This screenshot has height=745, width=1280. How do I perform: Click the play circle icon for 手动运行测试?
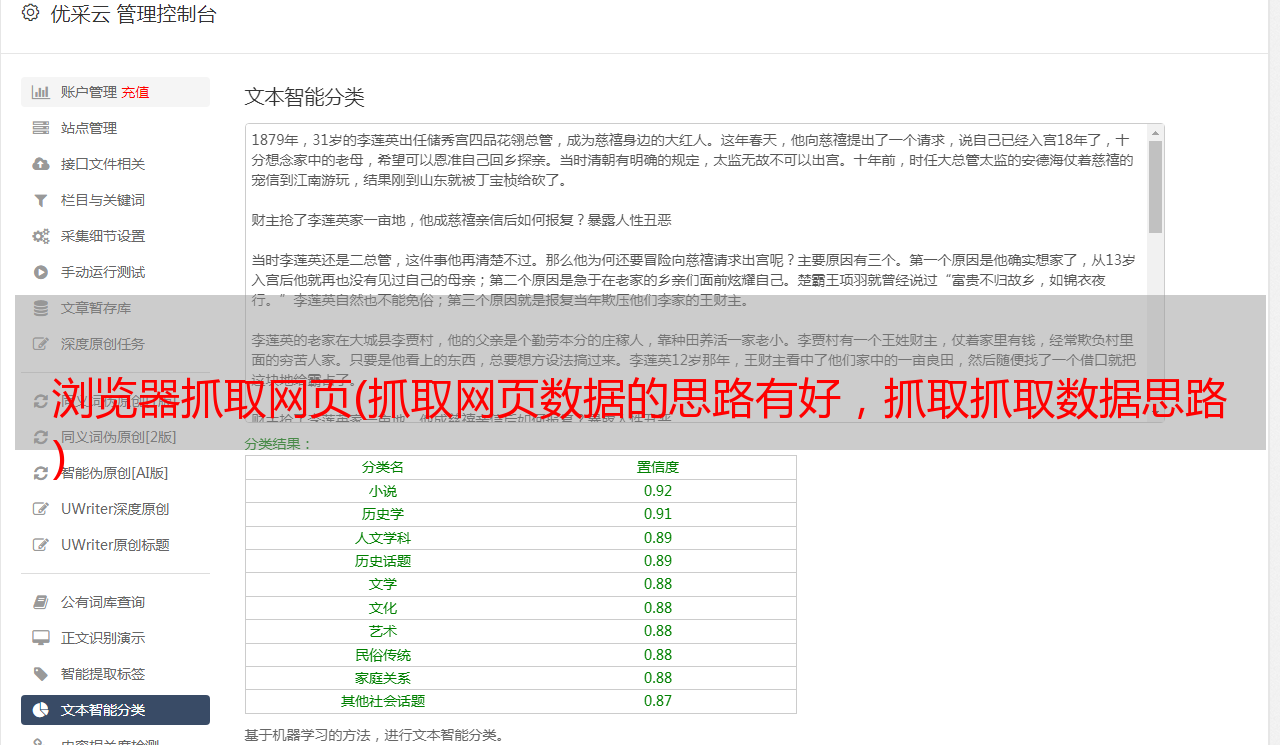[x=41, y=272]
